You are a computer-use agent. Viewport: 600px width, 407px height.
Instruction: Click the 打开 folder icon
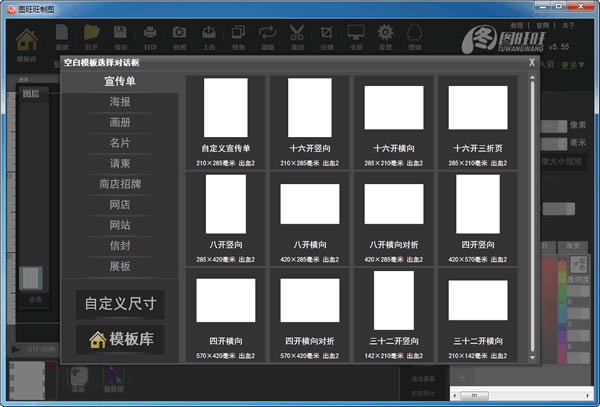coord(92,36)
